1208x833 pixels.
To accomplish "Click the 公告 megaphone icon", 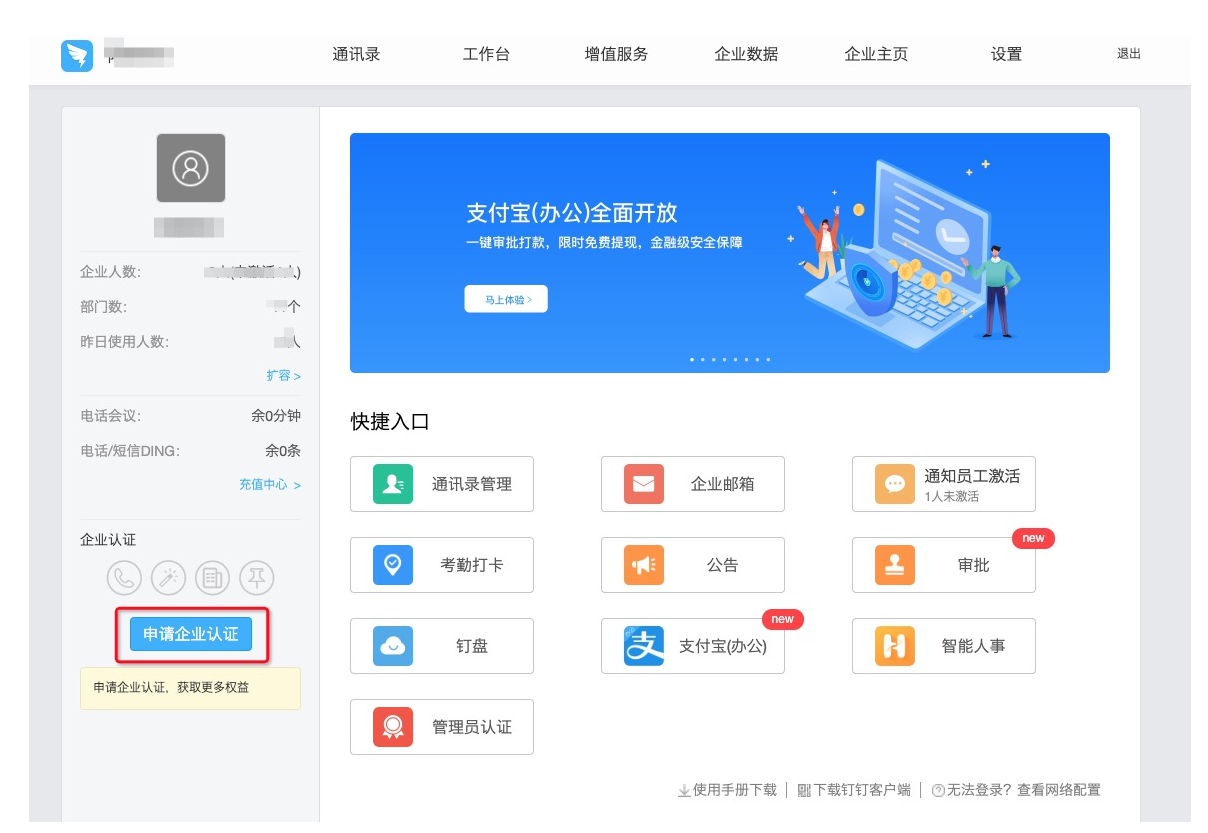I will [644, 565].
